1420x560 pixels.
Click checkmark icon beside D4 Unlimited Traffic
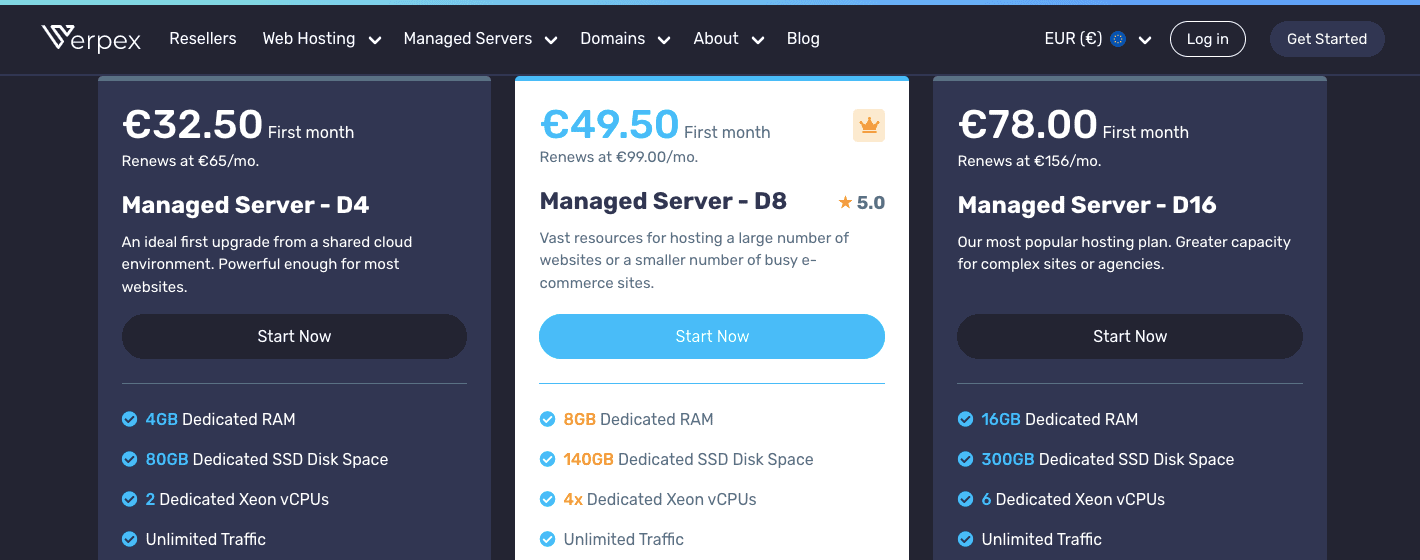[130, 539]
